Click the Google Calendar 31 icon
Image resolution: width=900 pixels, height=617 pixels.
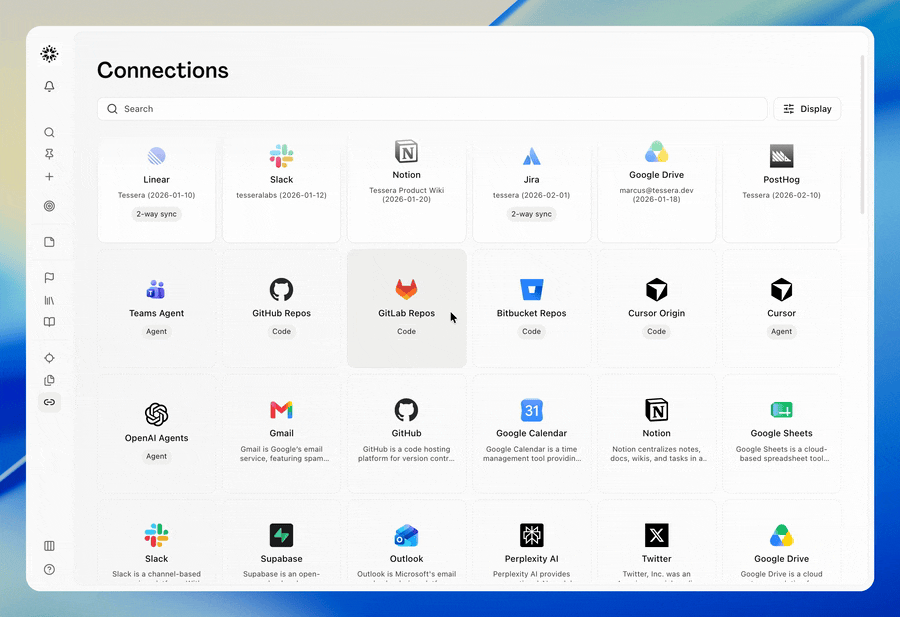(532, 410)
